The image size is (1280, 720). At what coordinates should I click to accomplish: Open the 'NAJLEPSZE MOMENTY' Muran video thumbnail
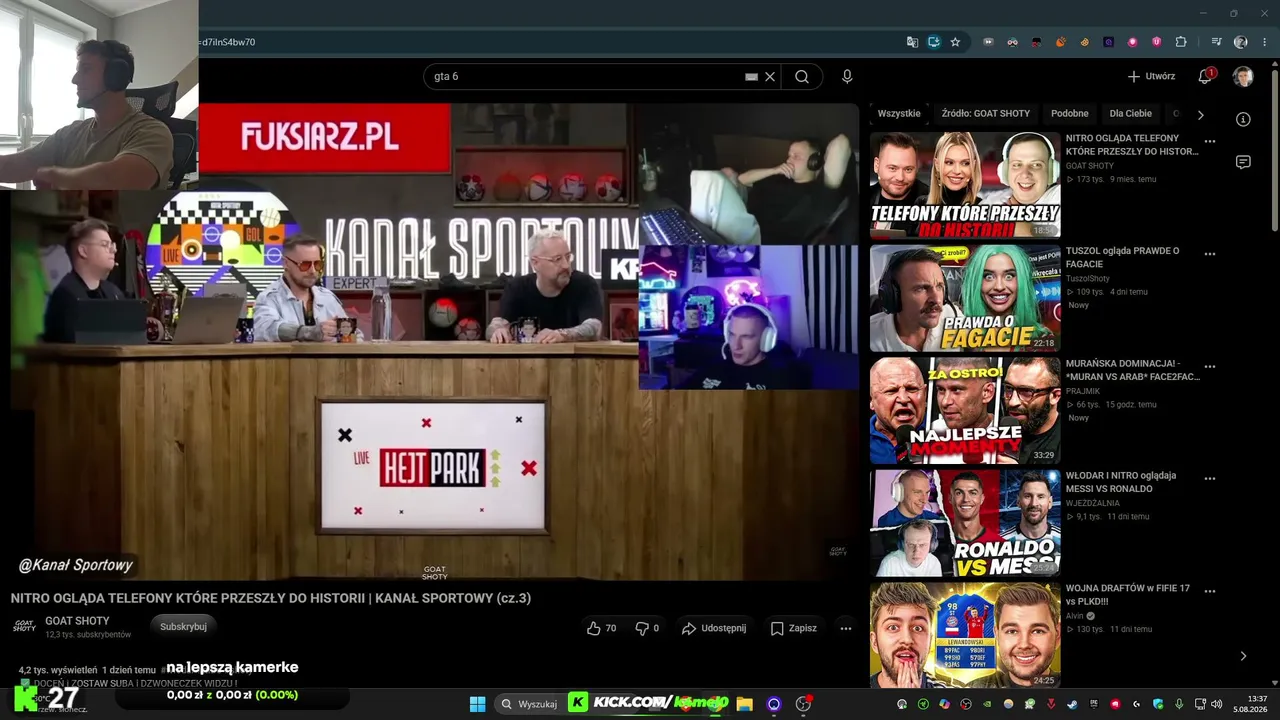click(x=965, y=411)
